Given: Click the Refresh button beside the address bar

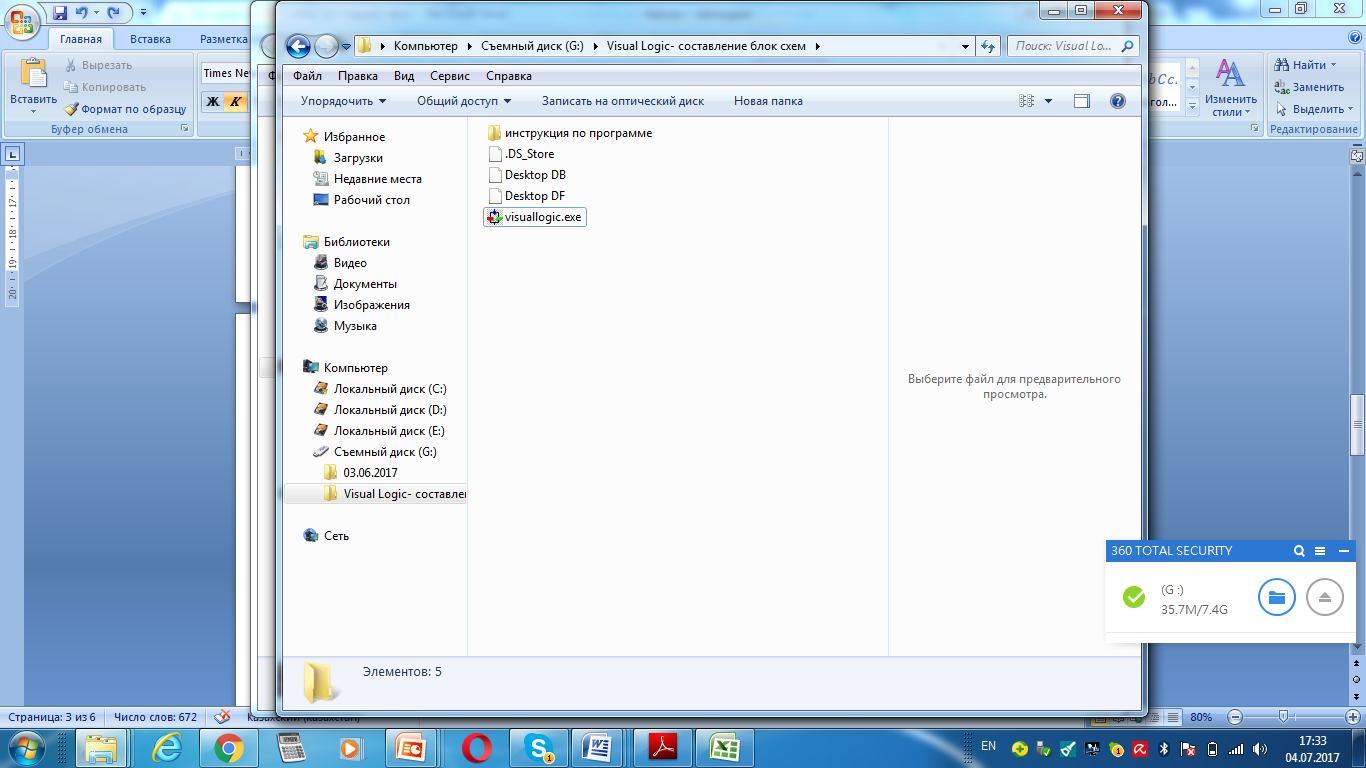Looking at the screenshot, I should 988,46.
